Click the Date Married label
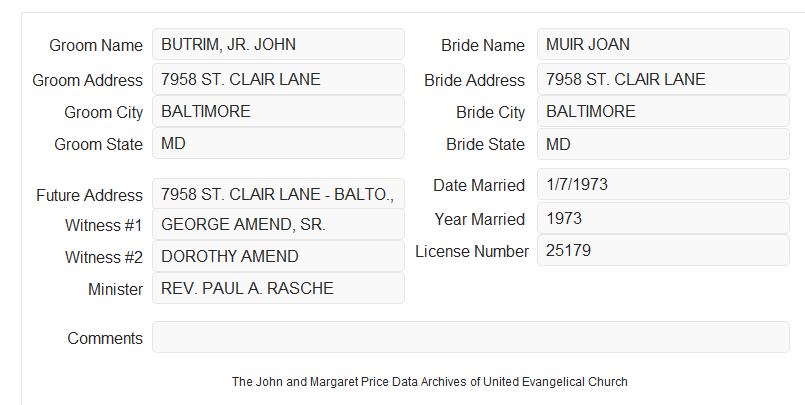This screenshot has height=405, width=805. (x=479, y=185)
